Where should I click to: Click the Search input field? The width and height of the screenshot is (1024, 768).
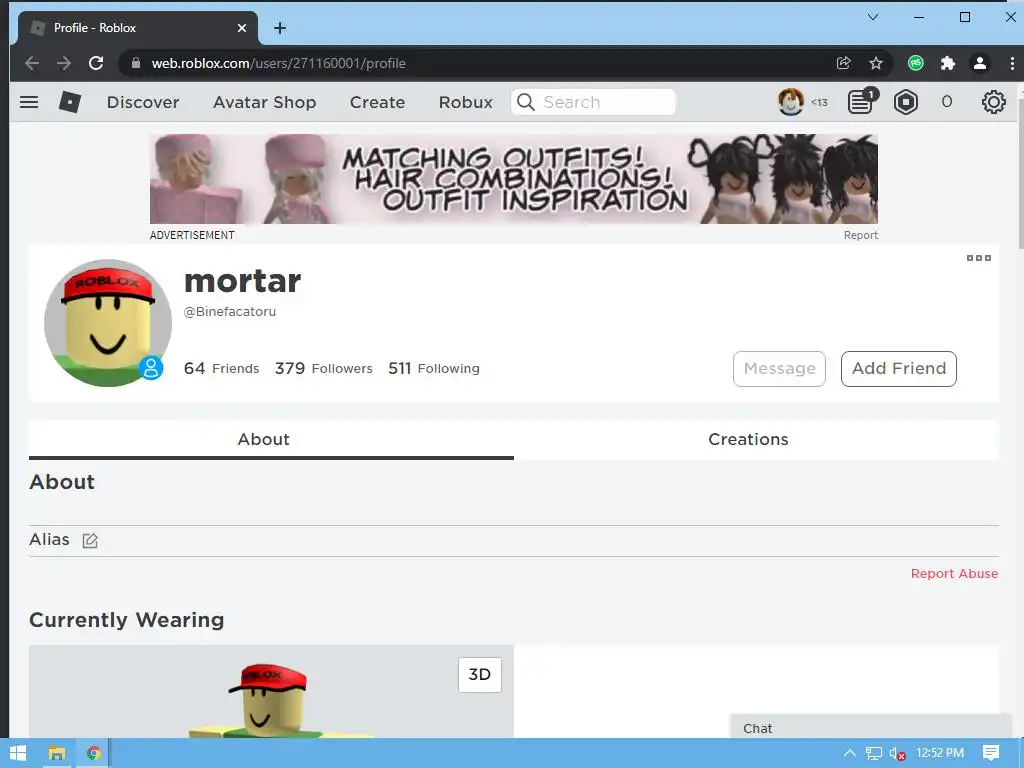[x=593, y=102]
